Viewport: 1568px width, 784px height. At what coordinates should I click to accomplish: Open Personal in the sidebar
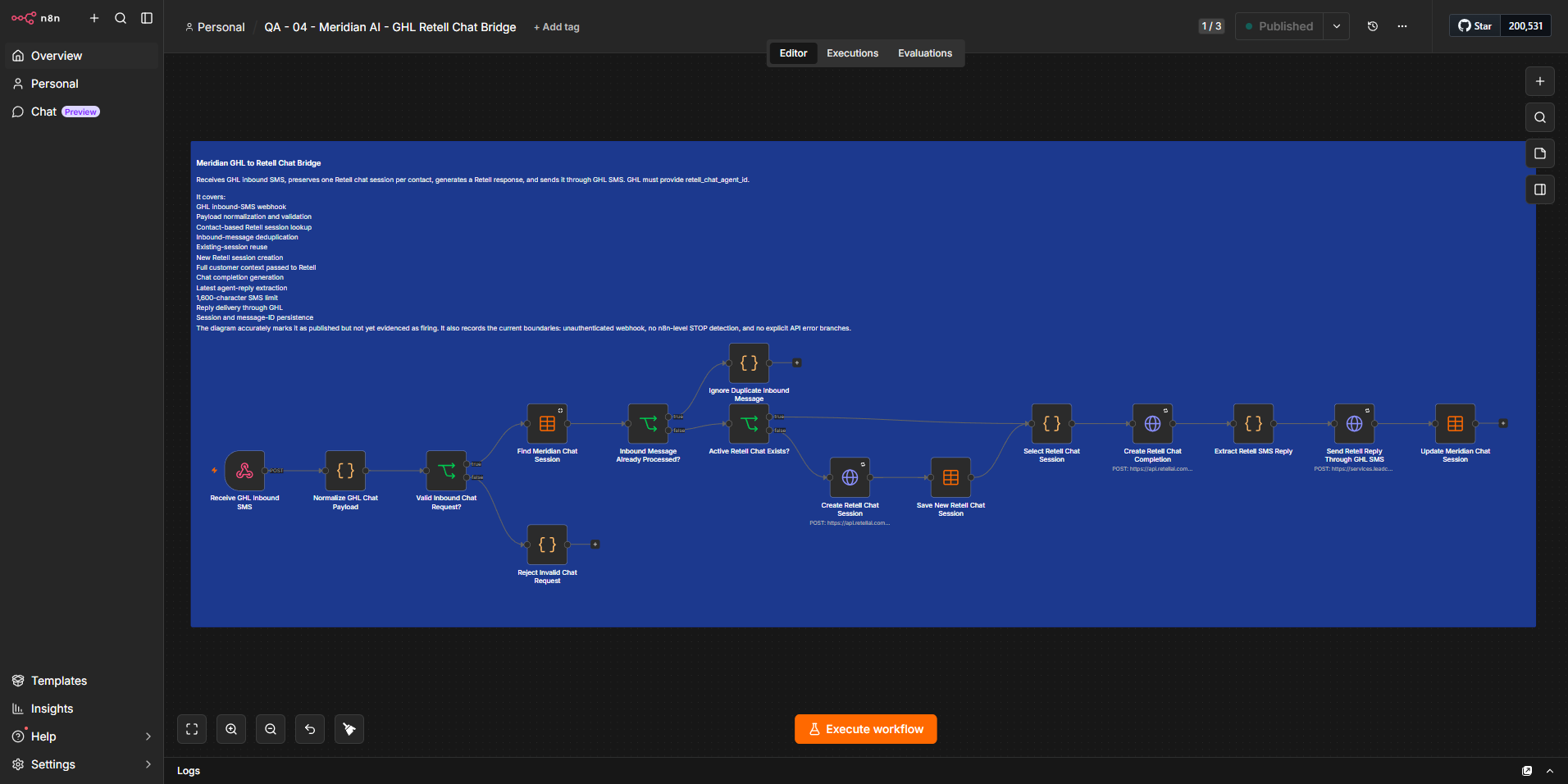pos(81,84)
